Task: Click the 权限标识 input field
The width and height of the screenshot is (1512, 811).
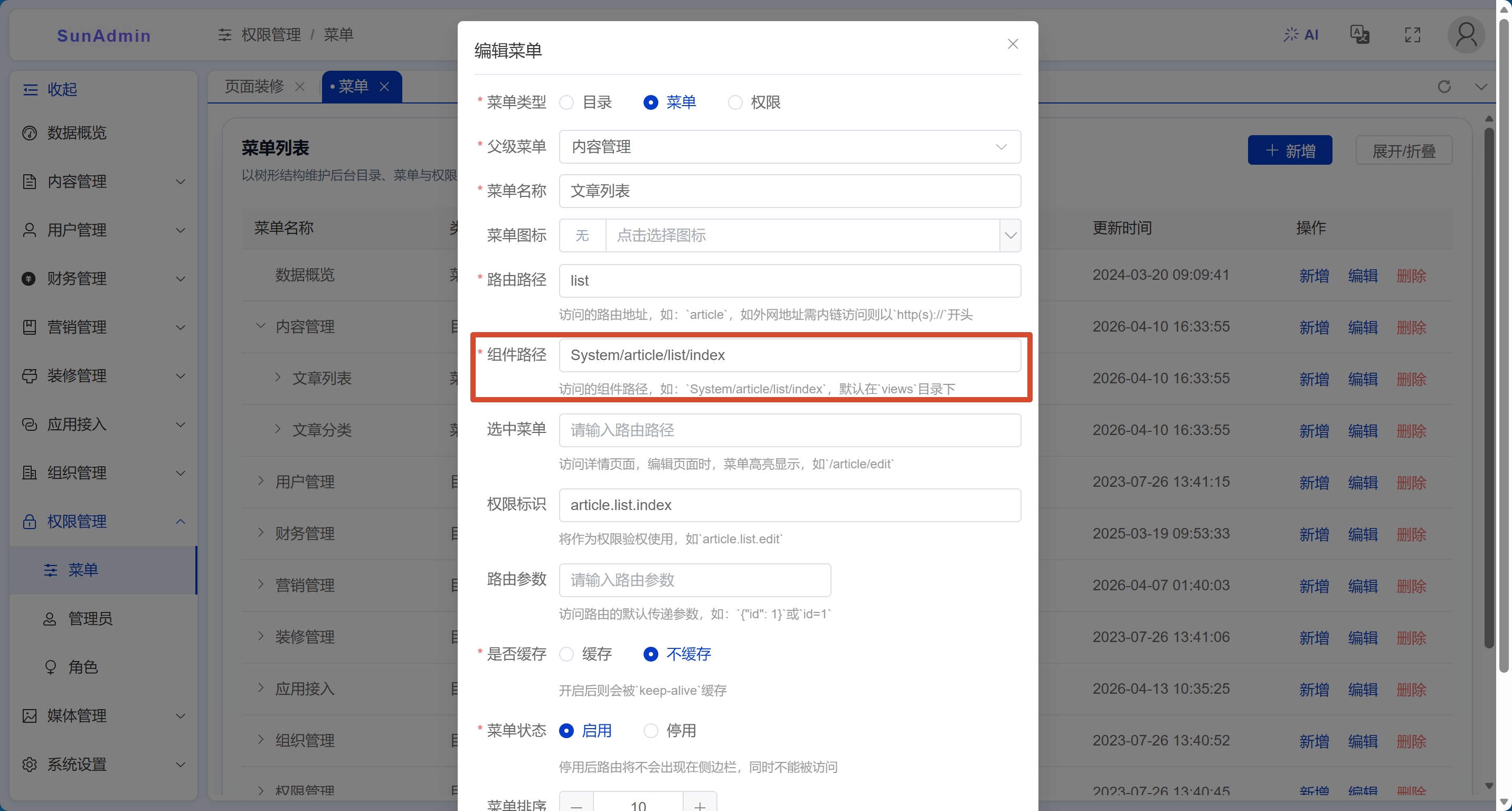Action: tap(789, 505)
